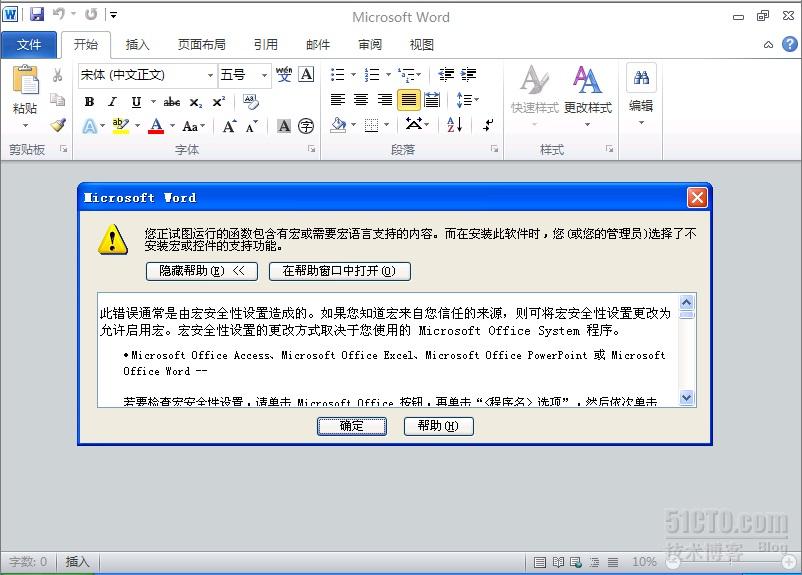Click the text highlight color button
The width and height of the screenshot is (802, 575).
click(x=120, y=125)
